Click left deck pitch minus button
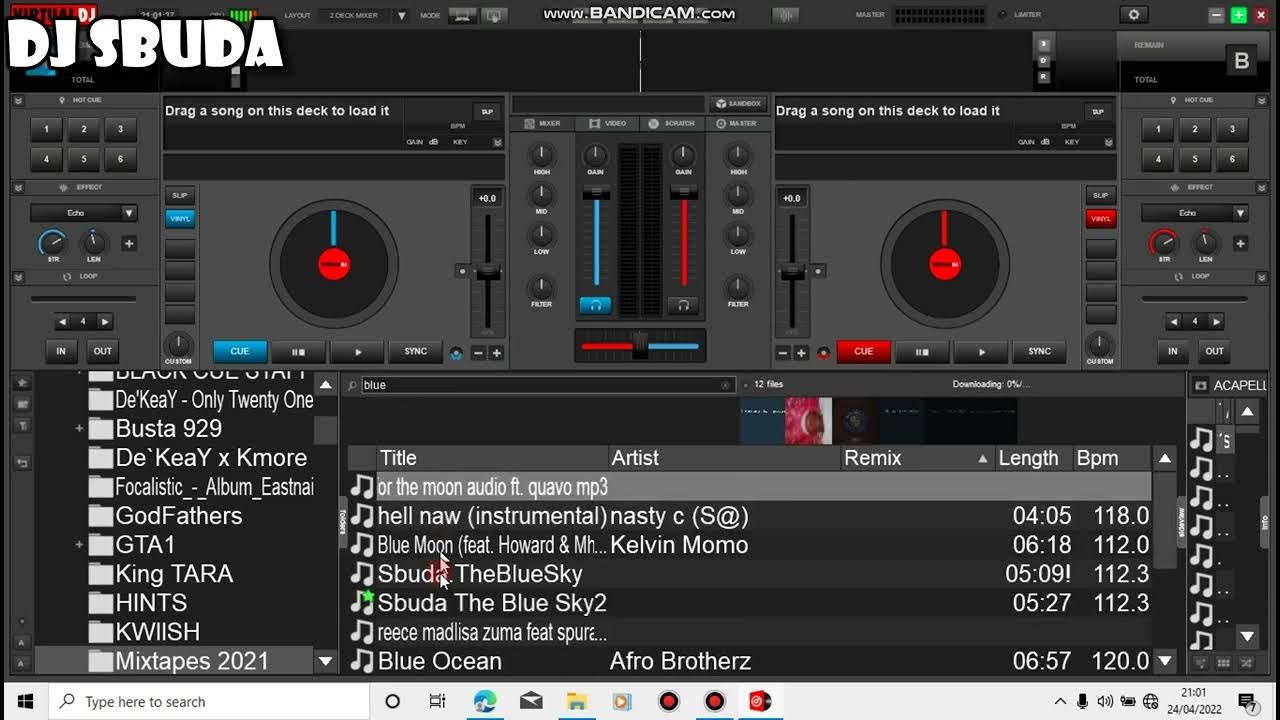 (478, 353)
